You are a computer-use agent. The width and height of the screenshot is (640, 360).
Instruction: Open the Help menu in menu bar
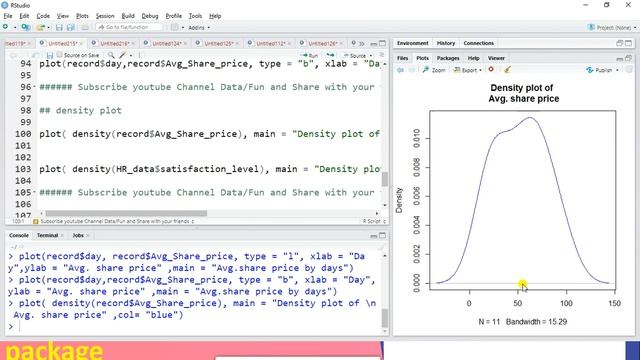tap(215, 16)
